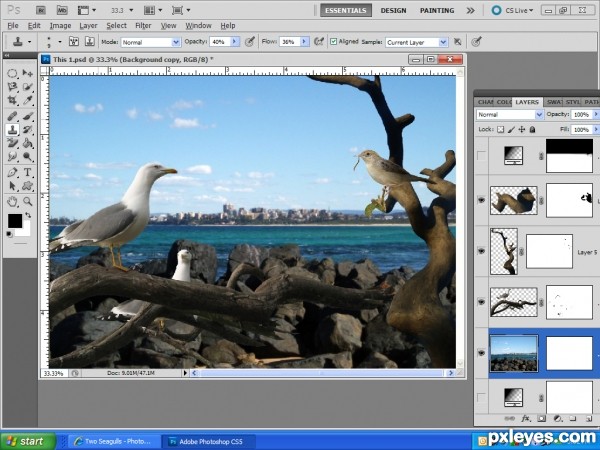The image size is (600, 450).
Task: Click the black foreground color swatch
Action: pos(15,221)
